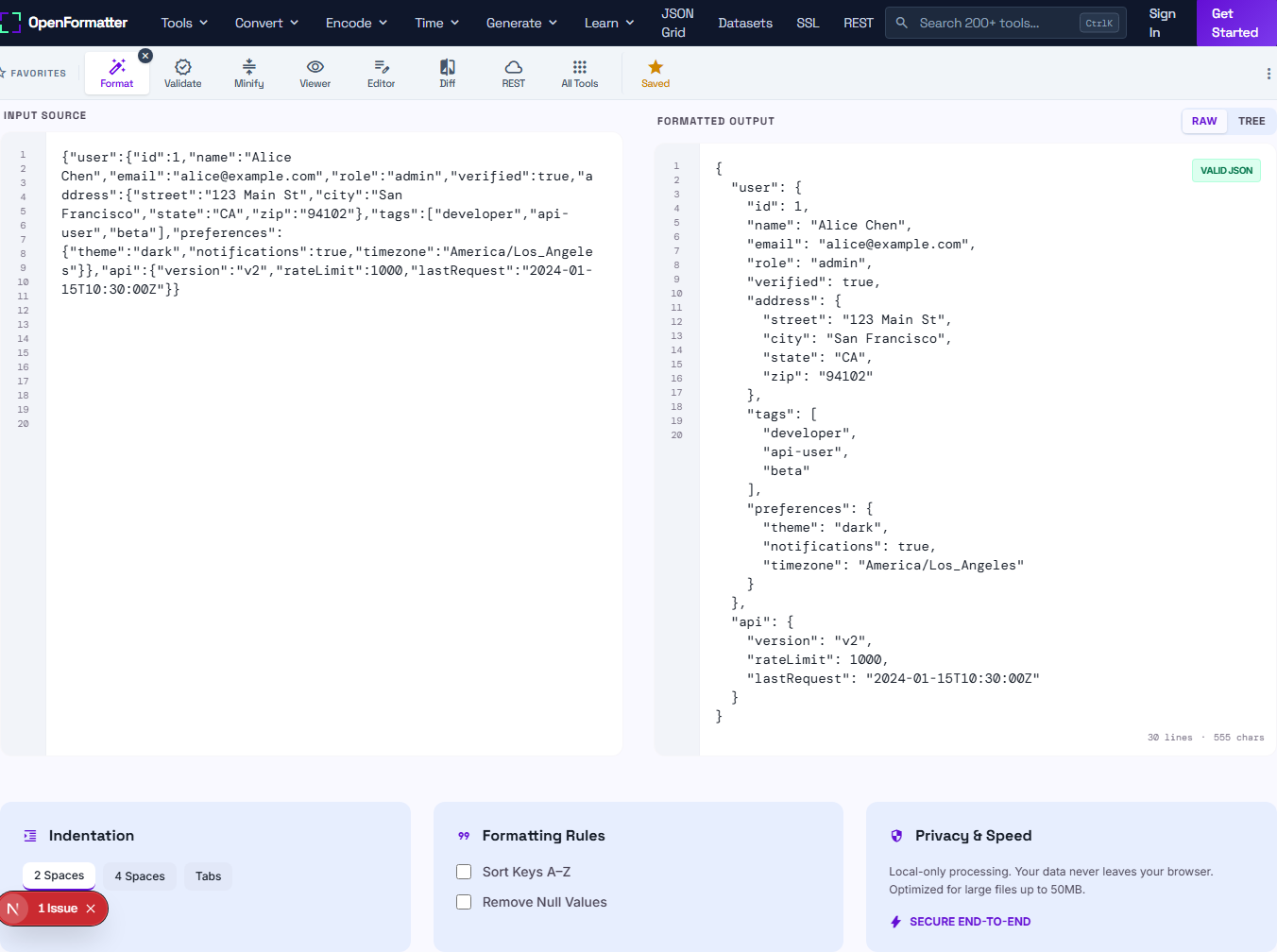Click the "email" line in formatted output

coord(860,245)
